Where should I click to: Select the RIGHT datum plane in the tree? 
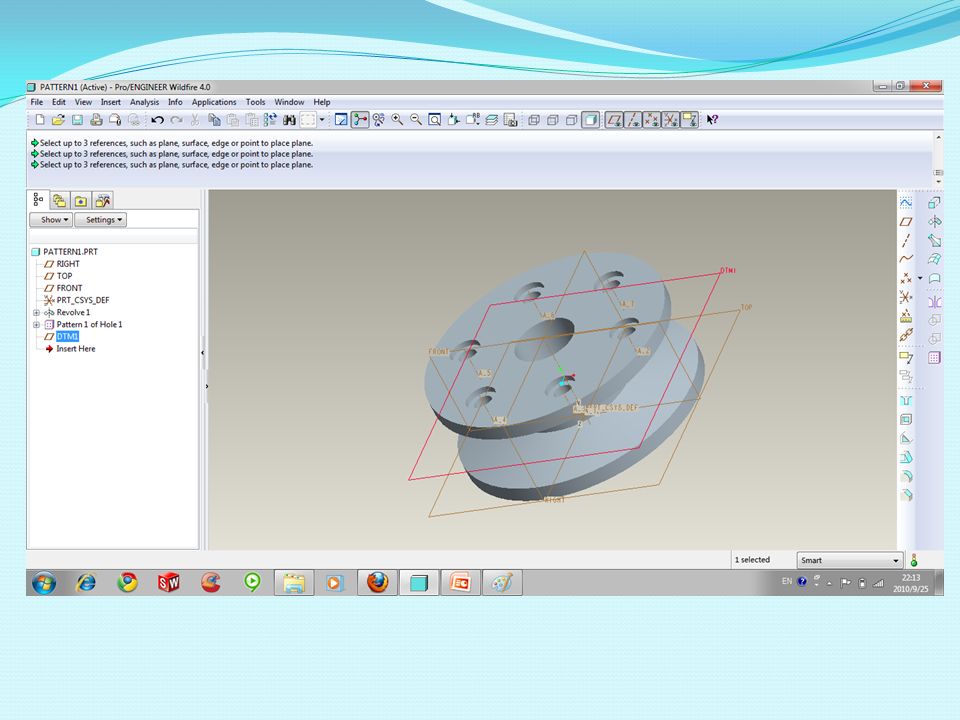(62, 264)
